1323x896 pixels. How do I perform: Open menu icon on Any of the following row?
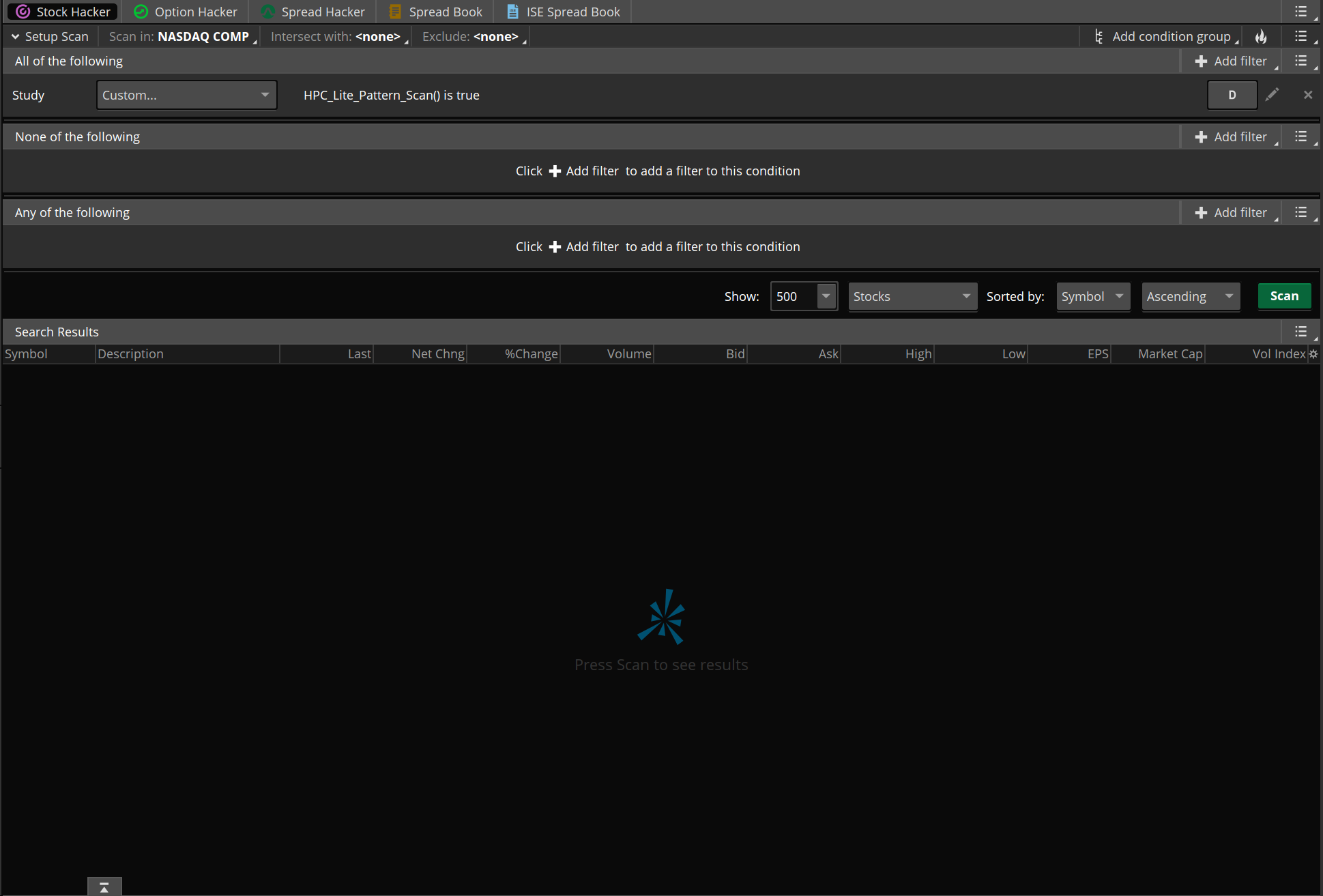1301,212
